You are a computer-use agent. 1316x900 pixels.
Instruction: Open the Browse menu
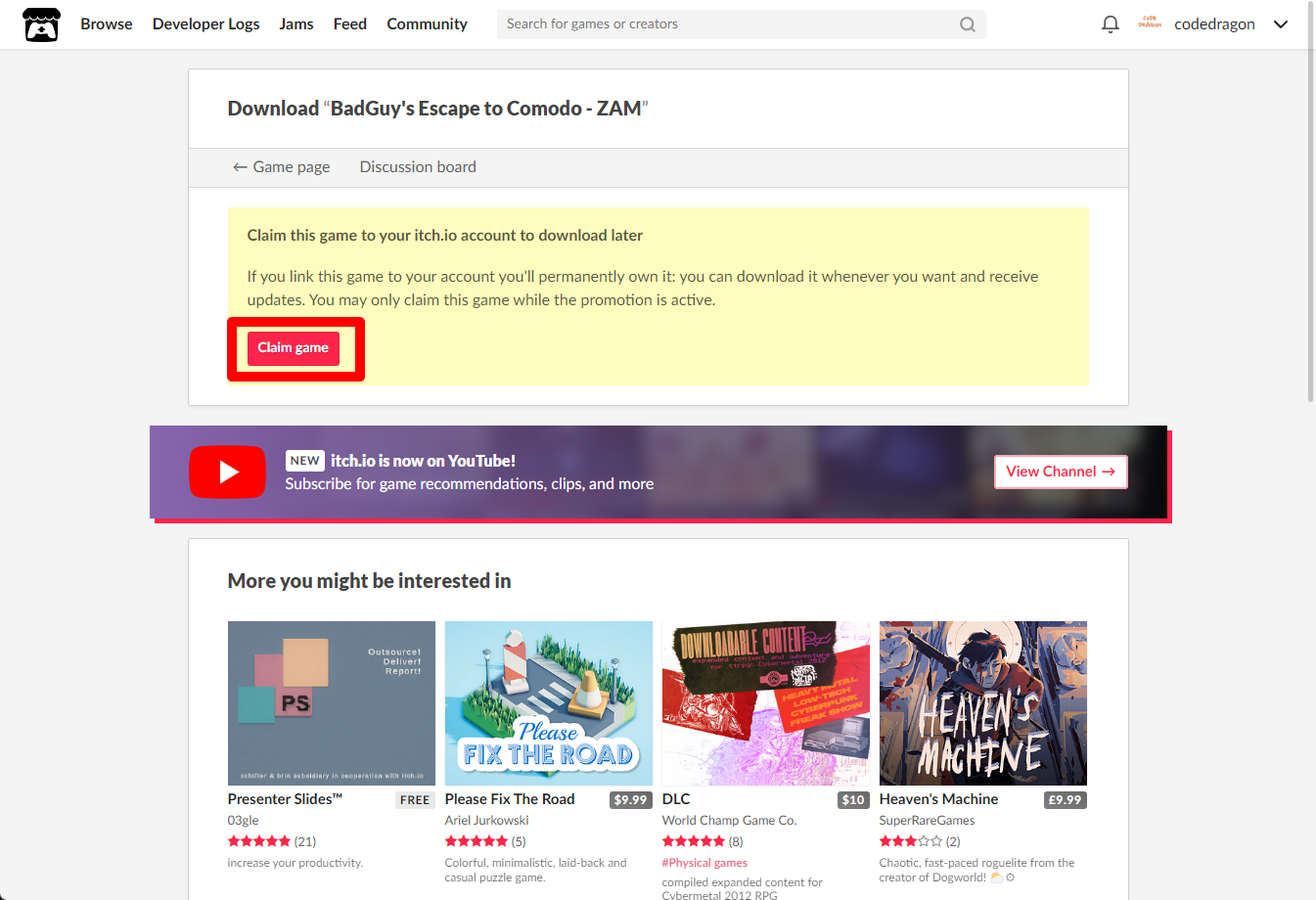106,24
